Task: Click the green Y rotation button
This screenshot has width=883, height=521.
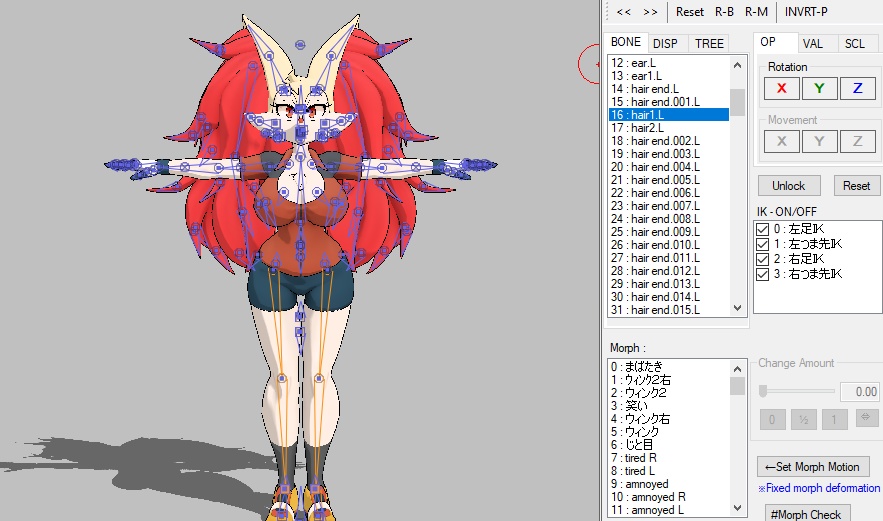Action: click(819, 88)
